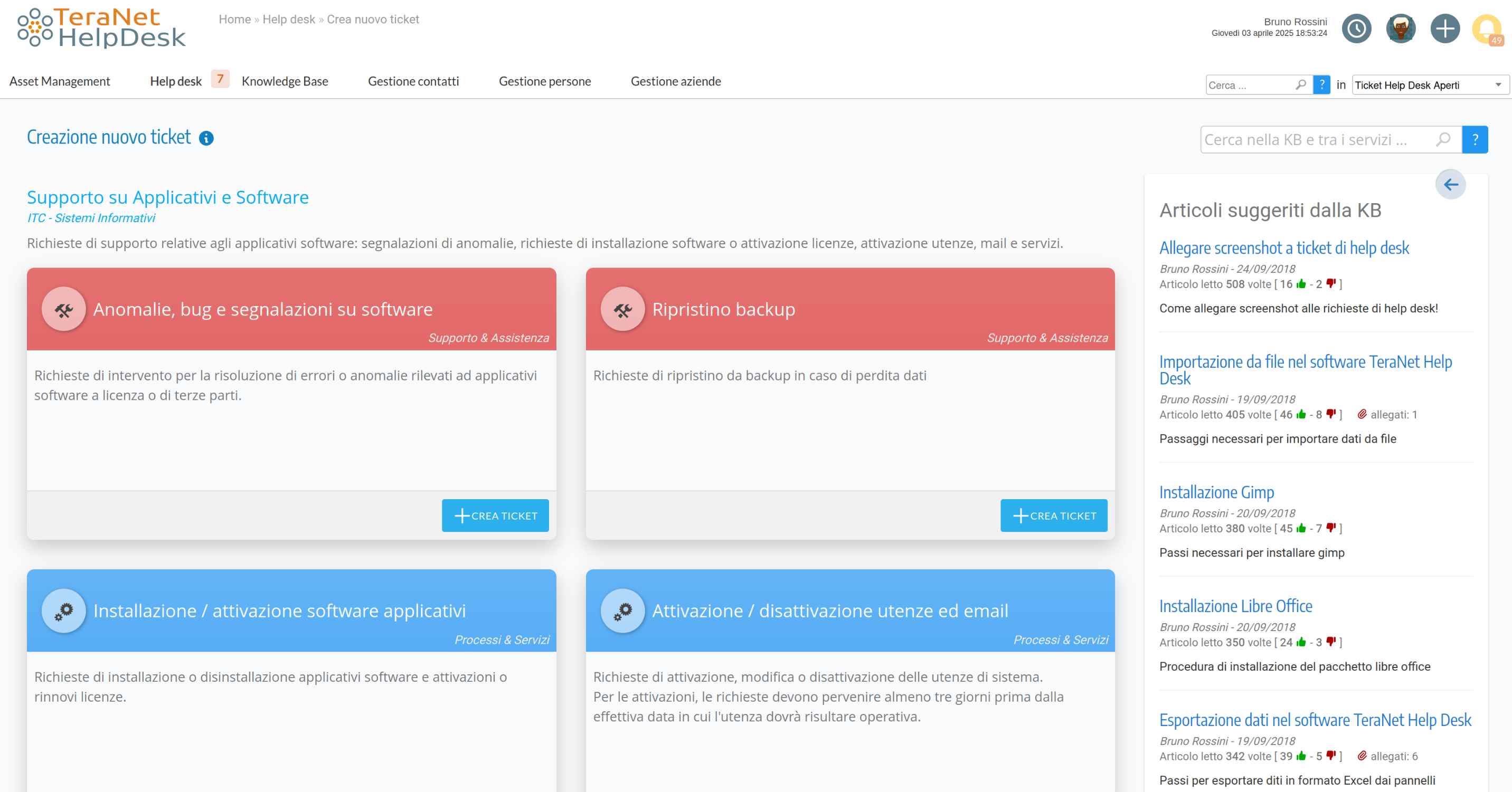Click thumbs-down on Allegare screenshot article

click(1330, 284)
